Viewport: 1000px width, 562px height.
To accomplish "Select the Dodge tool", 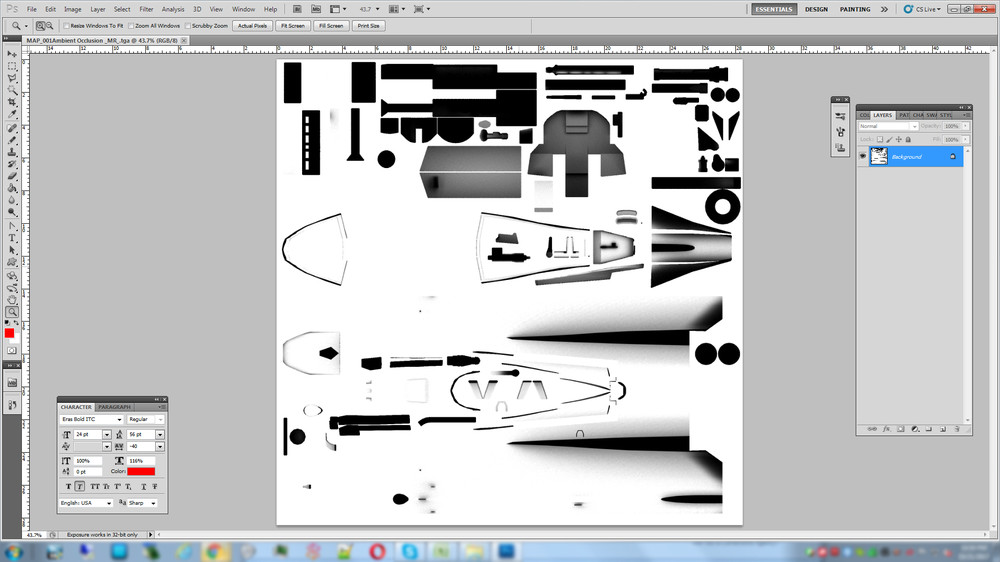I will tap(11, 213).
